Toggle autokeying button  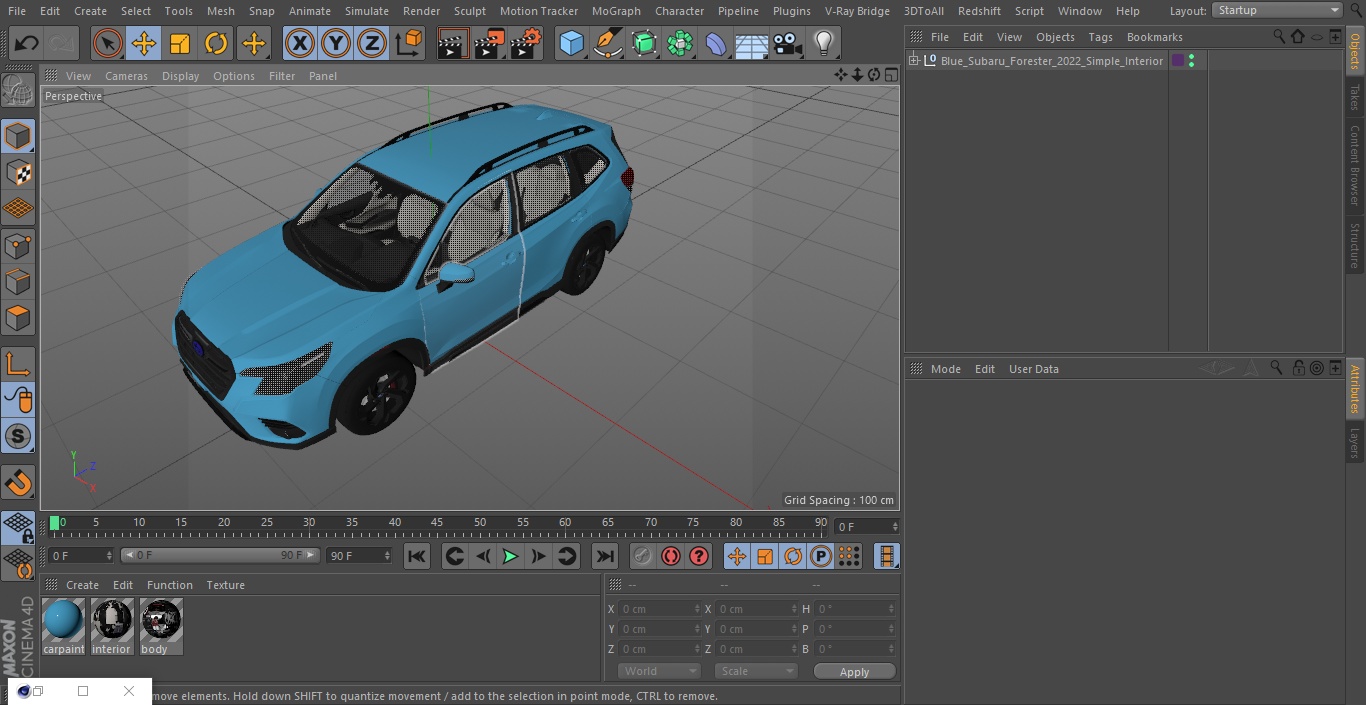pos(671,556)
